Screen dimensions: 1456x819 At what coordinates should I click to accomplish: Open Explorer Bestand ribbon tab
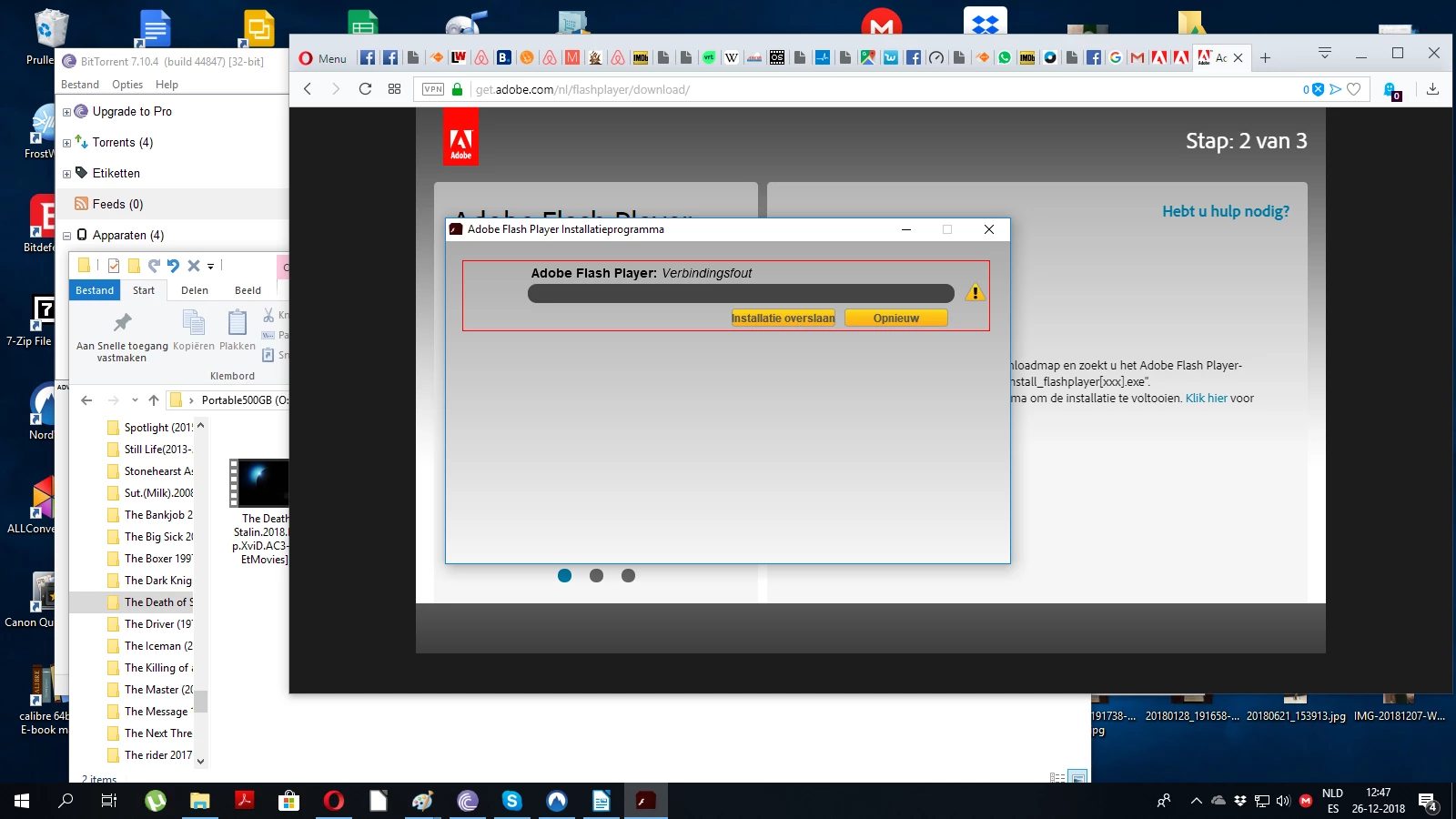pyautogui.click(x=95, y=290)
